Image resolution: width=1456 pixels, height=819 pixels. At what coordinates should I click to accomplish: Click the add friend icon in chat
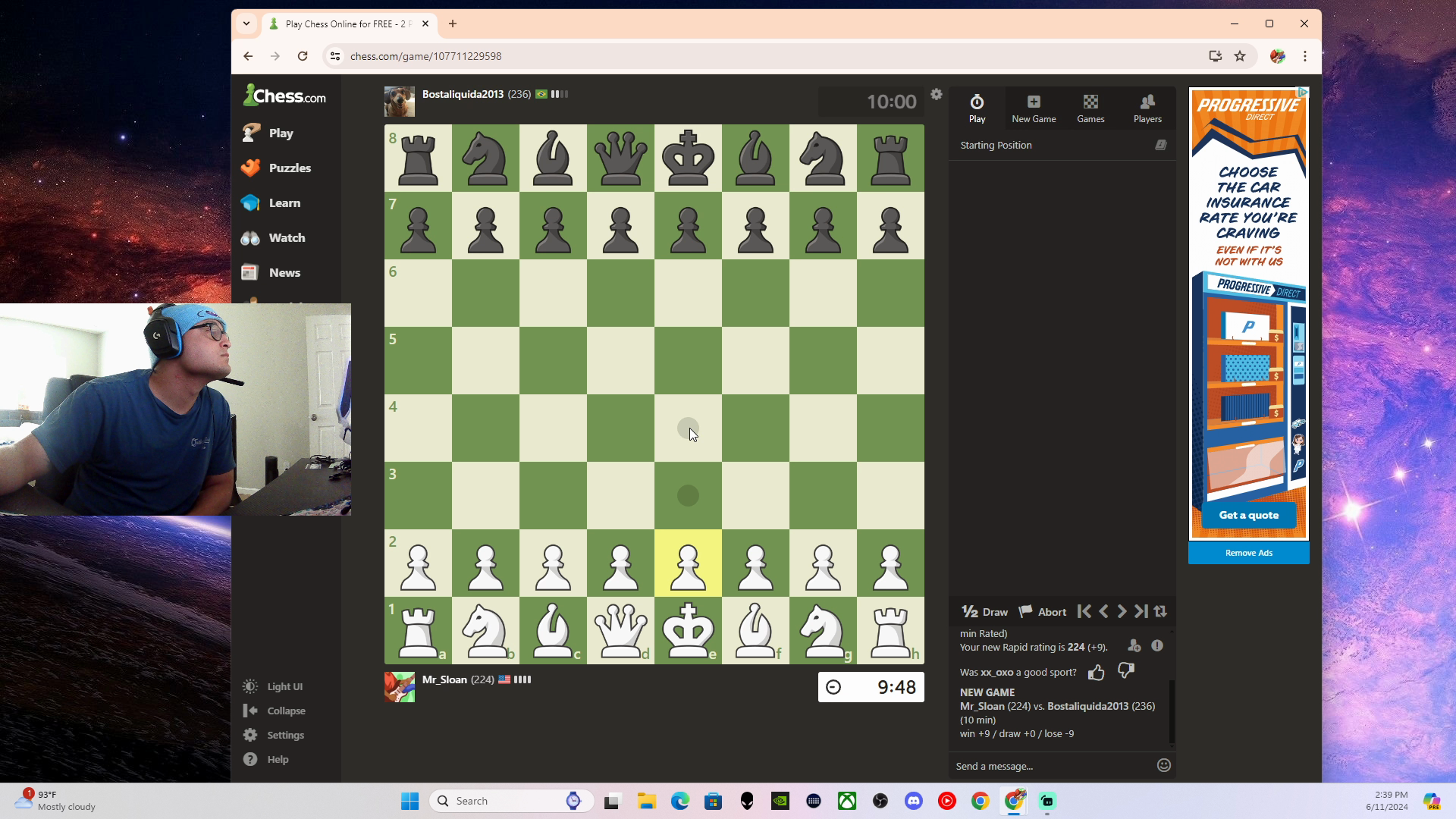click(x=1134, y=646)
